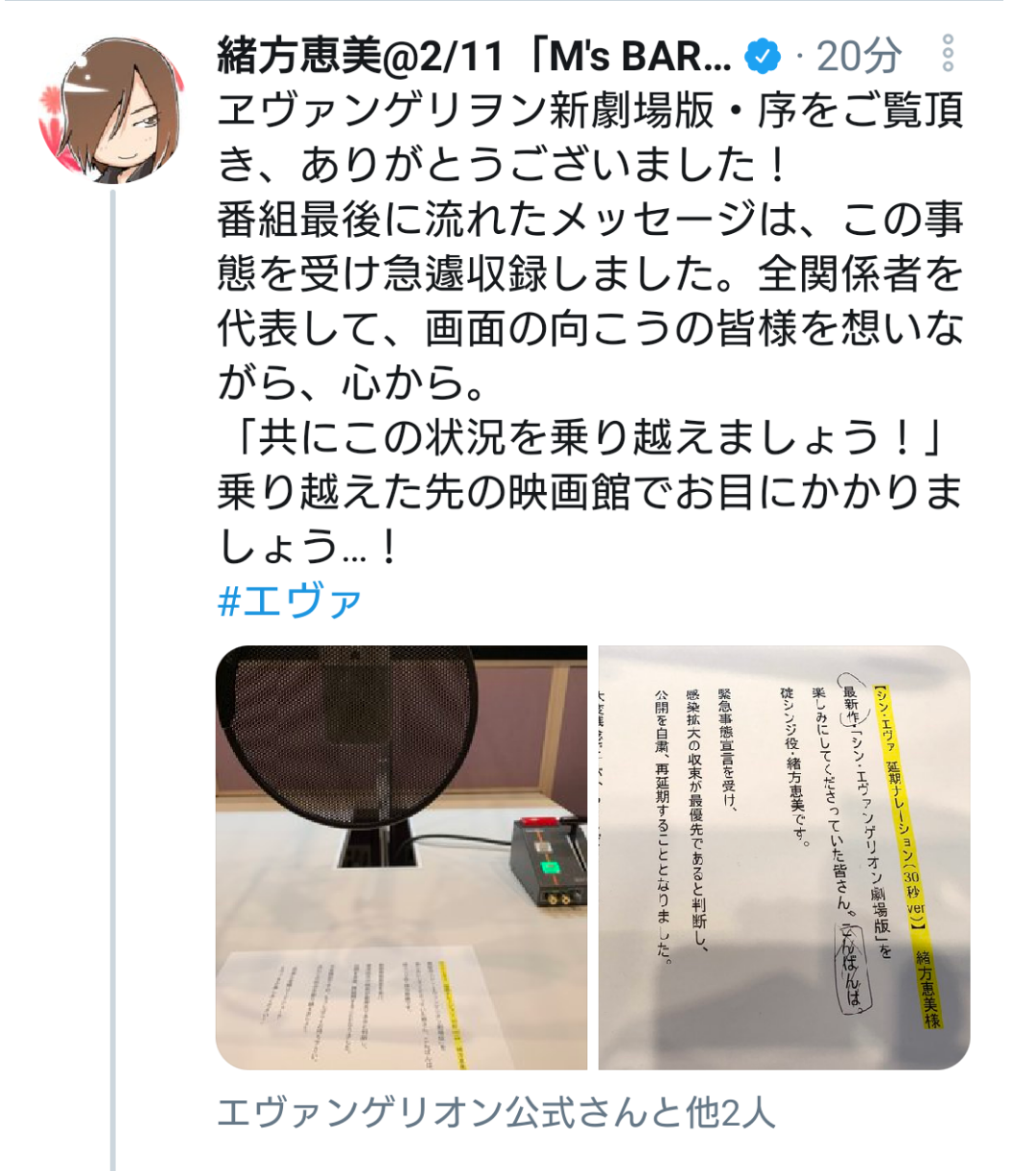Image resolution: width=1036 pixels, height=1171 pixels.
Task: View the narration script photo on the right
Action: (784, 857)
